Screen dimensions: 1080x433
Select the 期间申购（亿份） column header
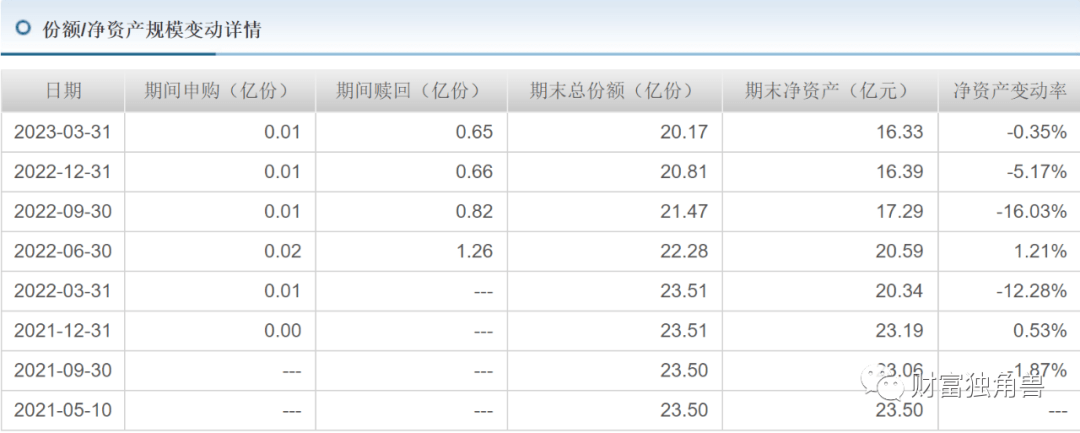tap(219, 91)
